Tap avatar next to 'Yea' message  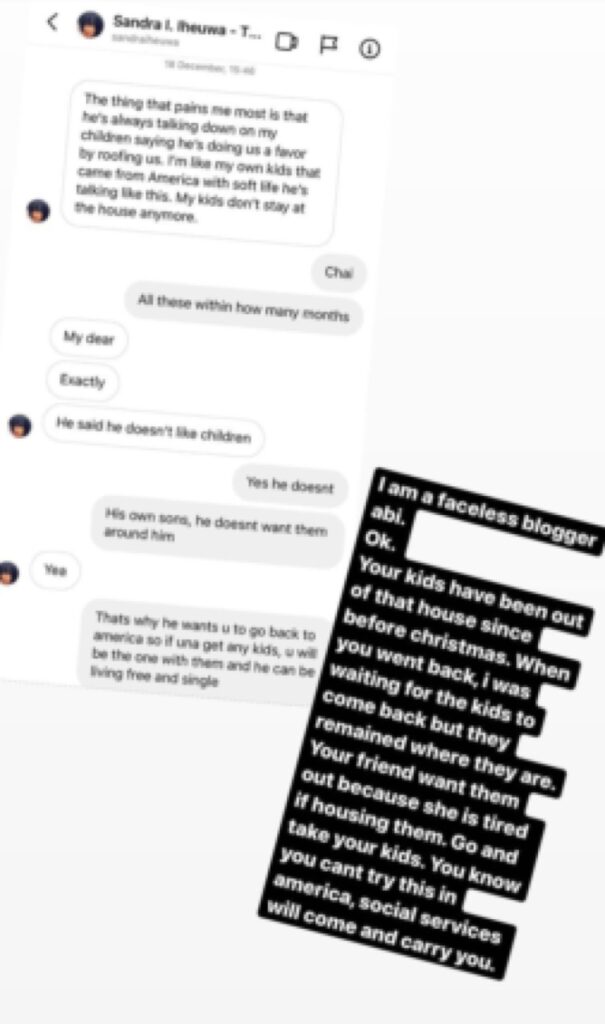(8, 573)
